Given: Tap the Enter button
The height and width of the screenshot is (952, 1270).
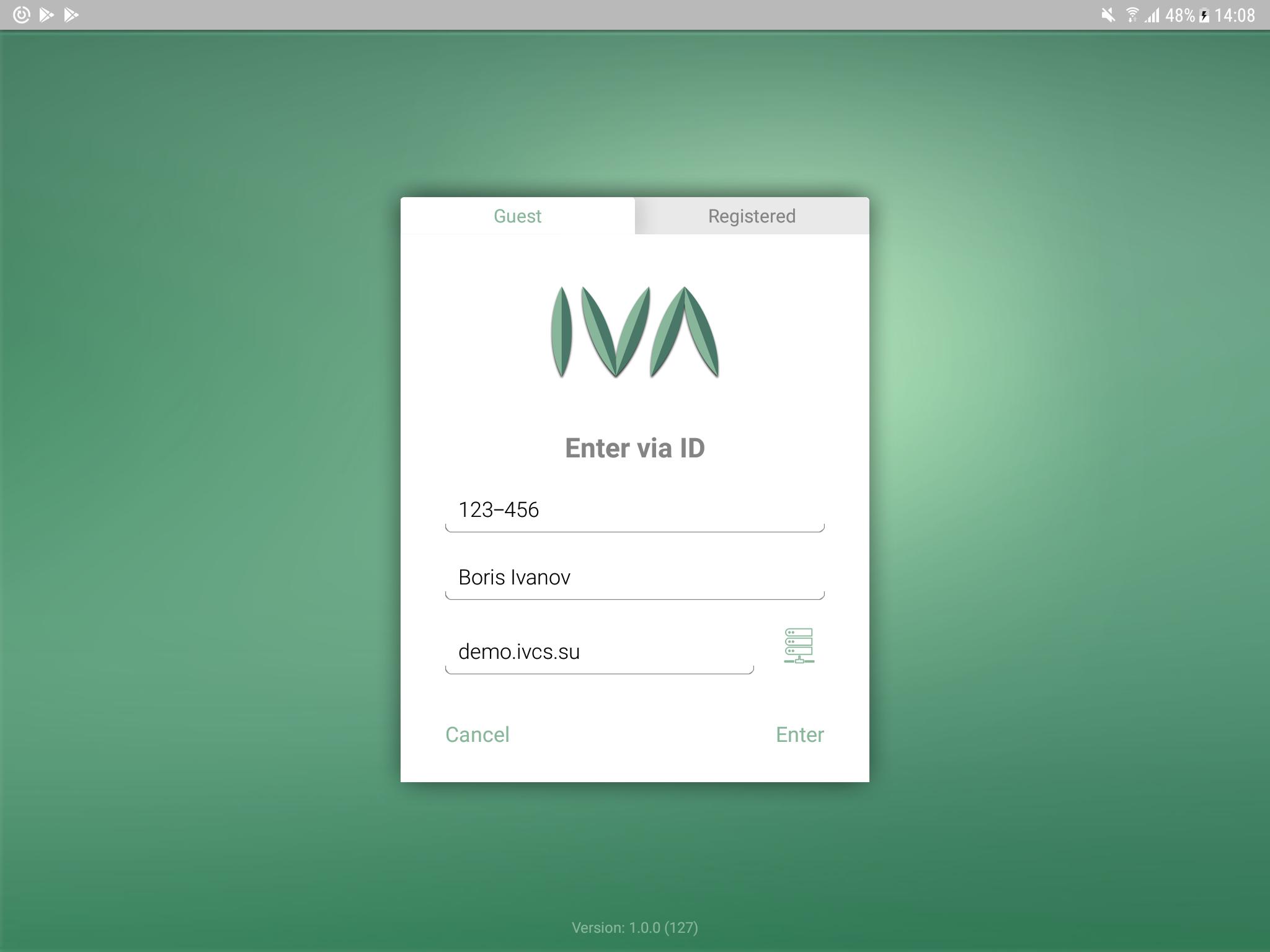Looking at the screenshot, I should [800, 734].
